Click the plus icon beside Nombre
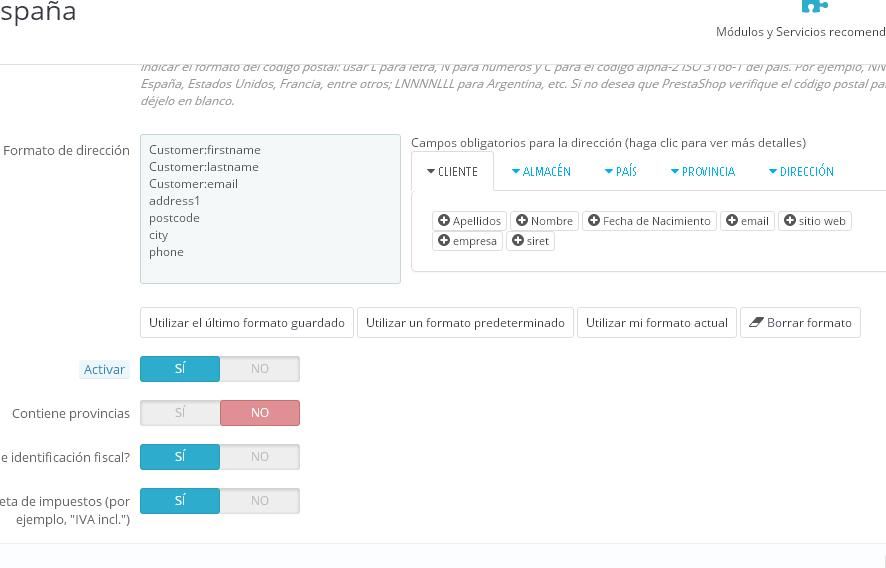Screen dimensions: 886x568 coord(522,220)
